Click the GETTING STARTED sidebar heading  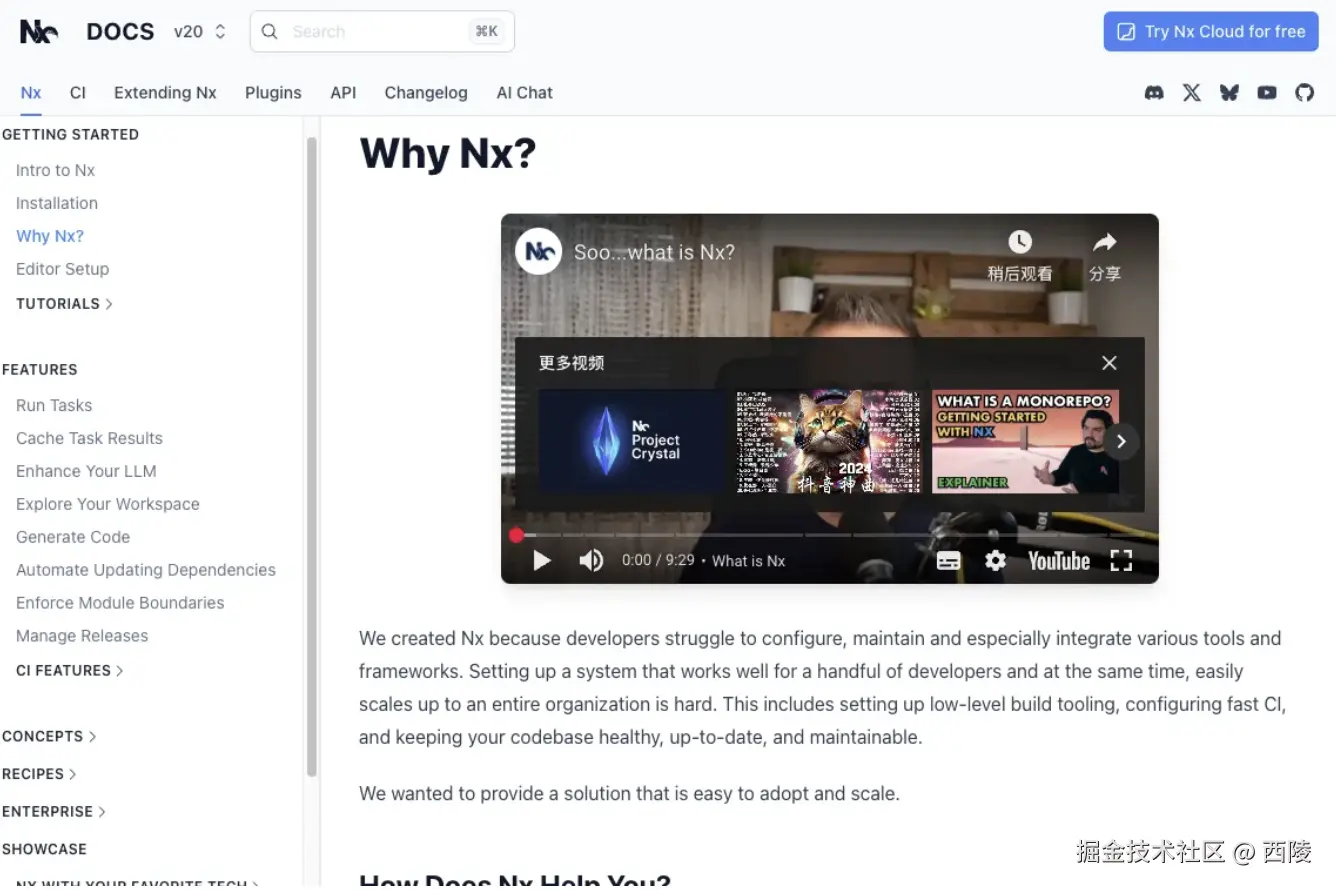(70, 135)
